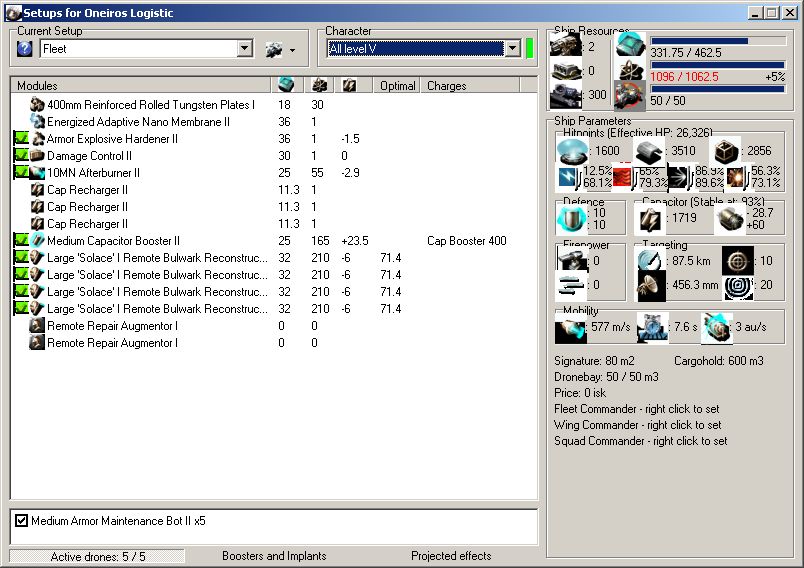Click the CPU column header icon

286,85
